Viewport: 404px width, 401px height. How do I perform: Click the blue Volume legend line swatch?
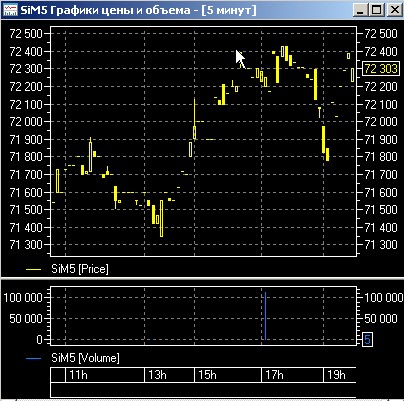33,359
